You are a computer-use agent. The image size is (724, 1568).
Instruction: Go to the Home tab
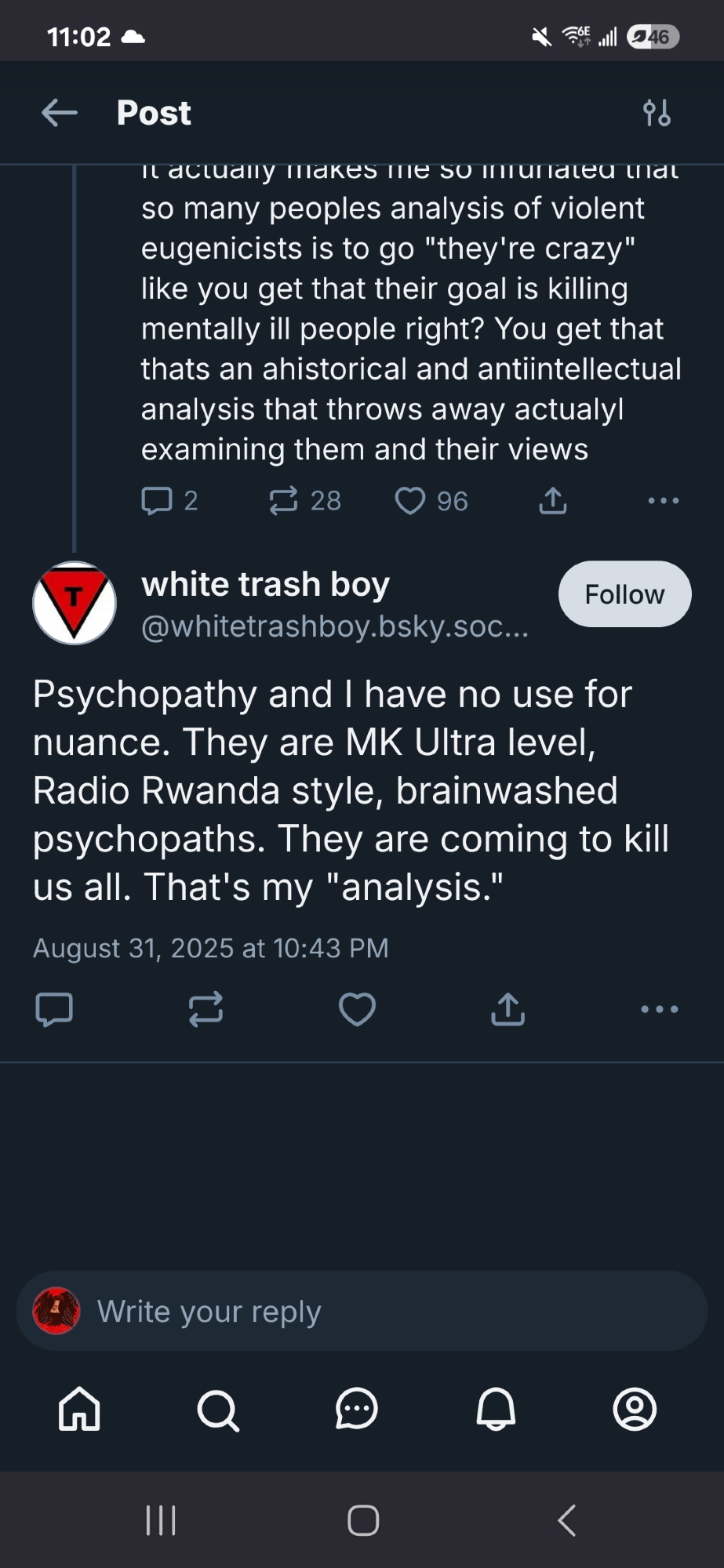tap(79, 1409)
